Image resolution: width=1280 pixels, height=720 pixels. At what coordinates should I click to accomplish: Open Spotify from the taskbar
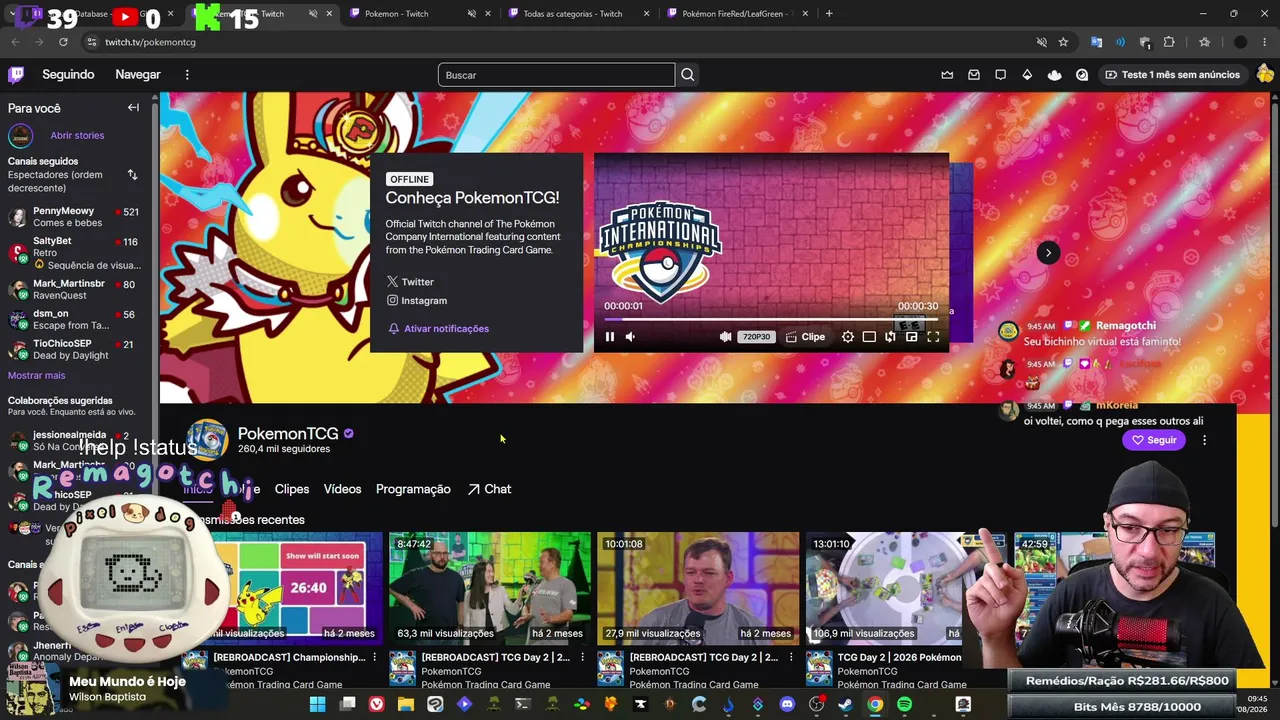click(x=904, y=705)
